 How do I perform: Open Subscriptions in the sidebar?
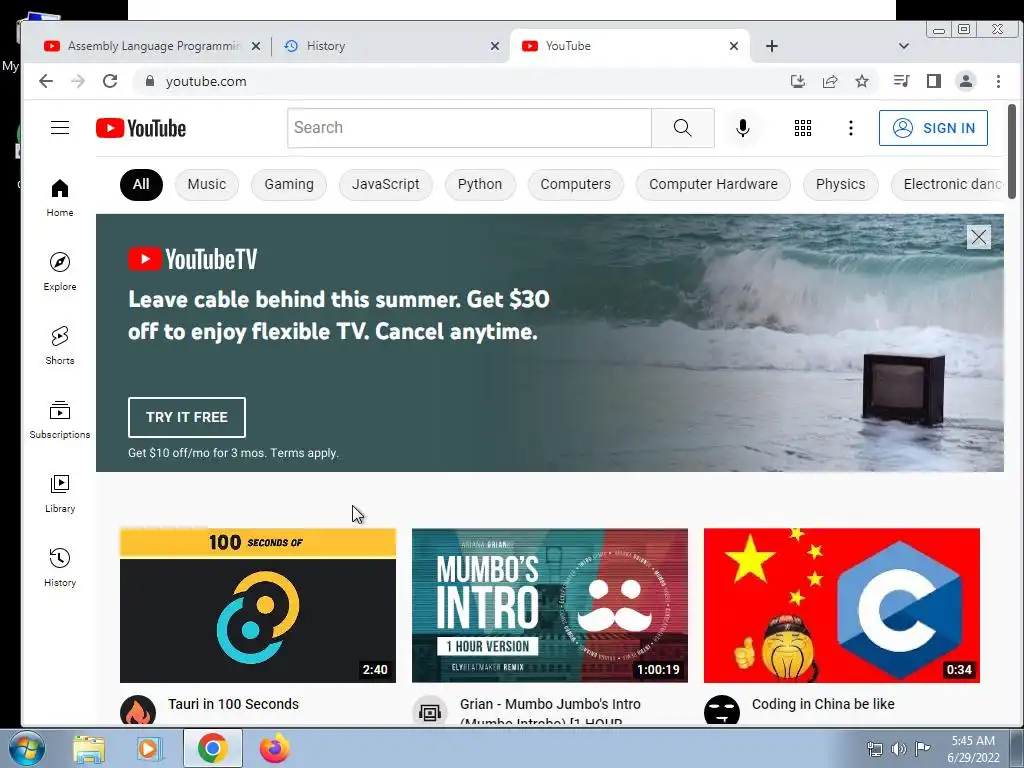point(60,420)
